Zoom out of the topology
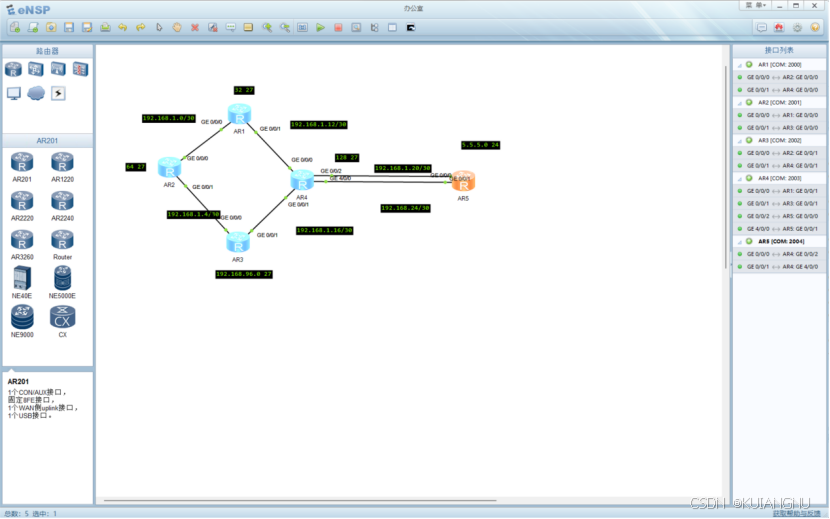The width and height of the screenshot is (830, 519). 285,28
